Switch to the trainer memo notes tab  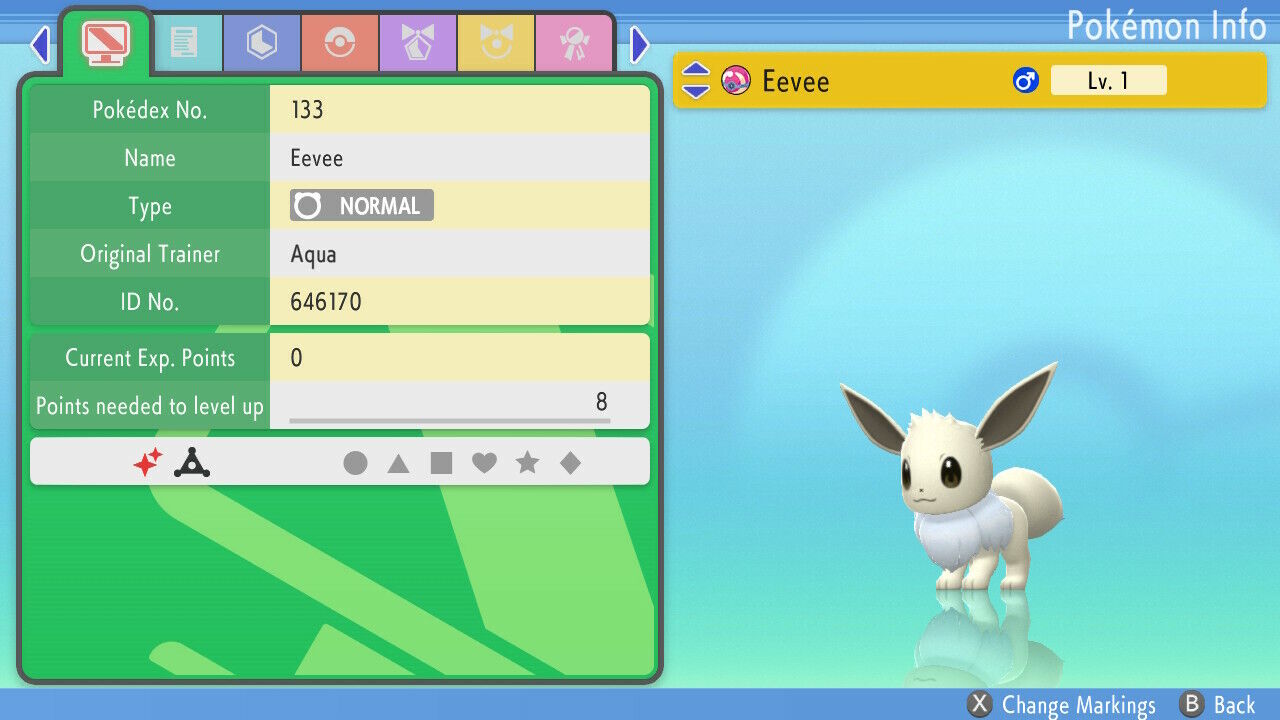[x=184, y=43]
